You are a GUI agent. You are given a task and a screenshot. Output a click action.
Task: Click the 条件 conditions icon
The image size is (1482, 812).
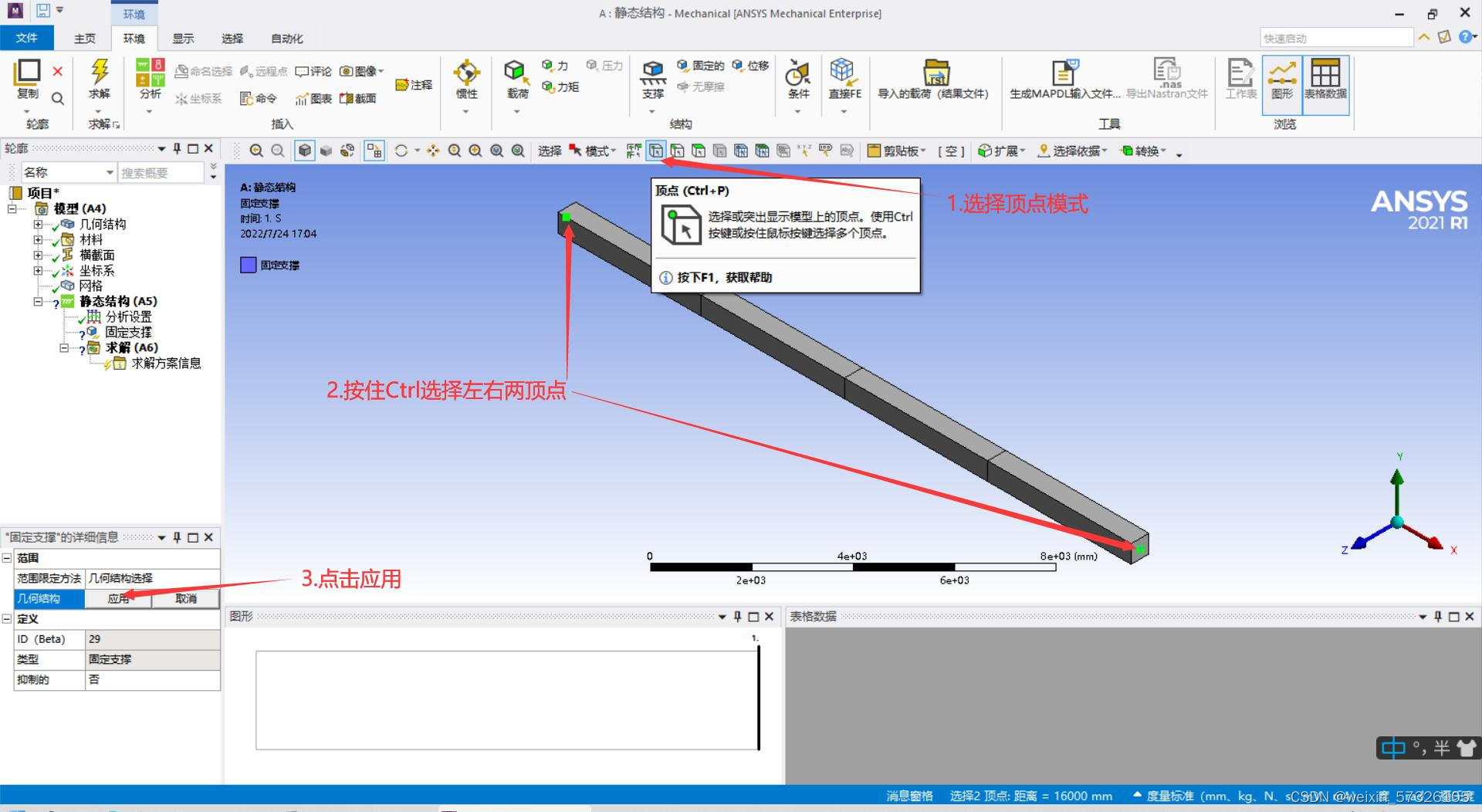click(798, 72)
